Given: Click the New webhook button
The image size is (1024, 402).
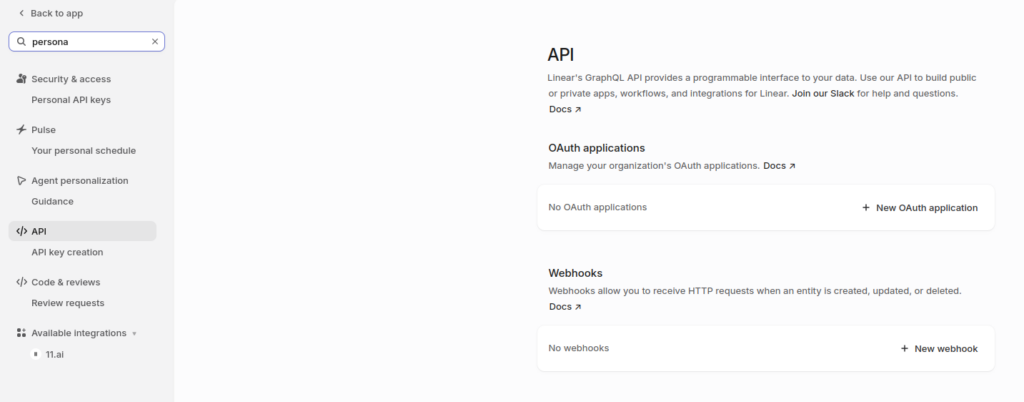Looking at the screenshot, I should click(x=938, y=348).
